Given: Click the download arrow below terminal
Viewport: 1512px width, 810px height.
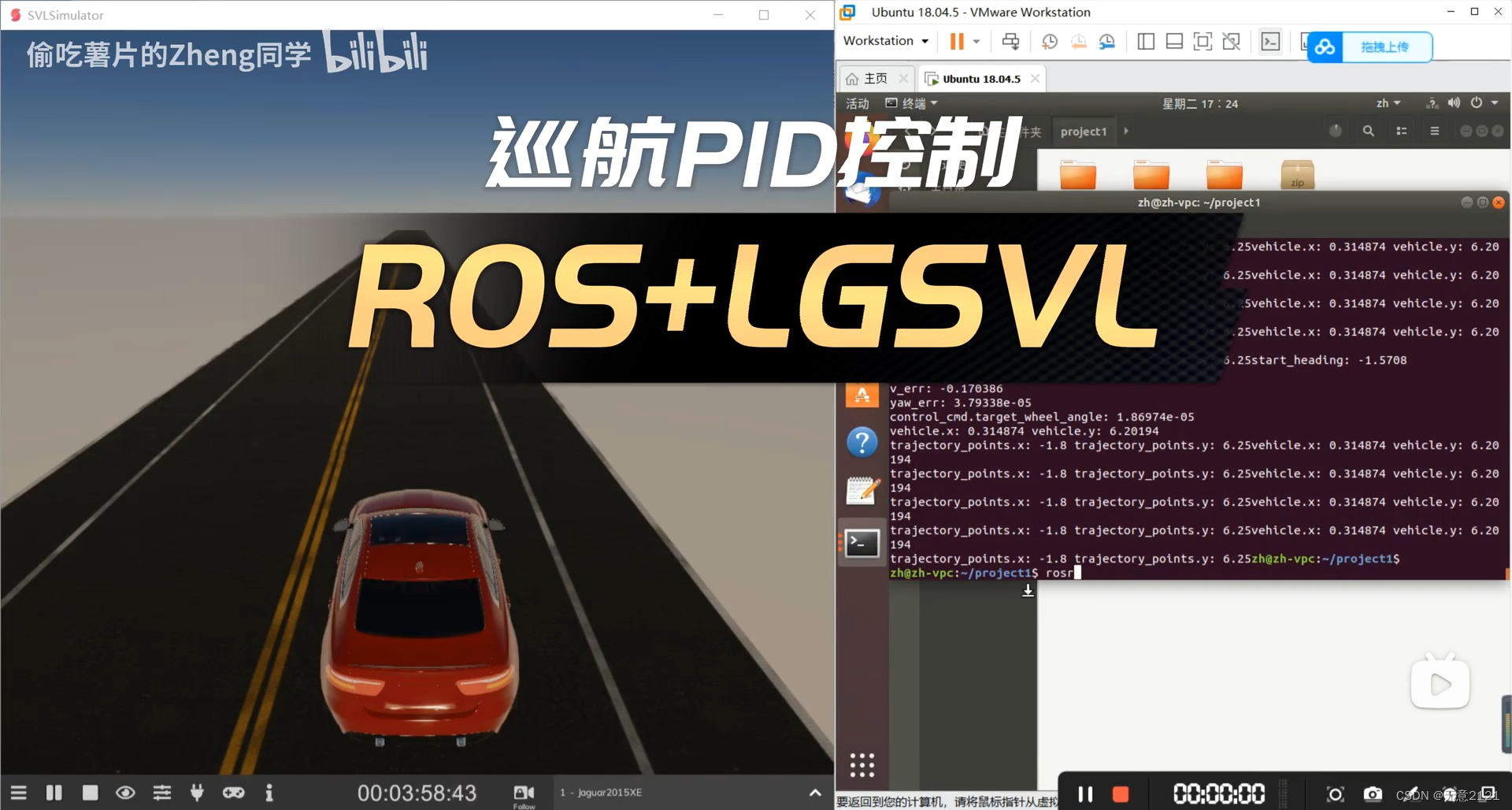Looking at the screenshot, I should (x=1028, y=590).
